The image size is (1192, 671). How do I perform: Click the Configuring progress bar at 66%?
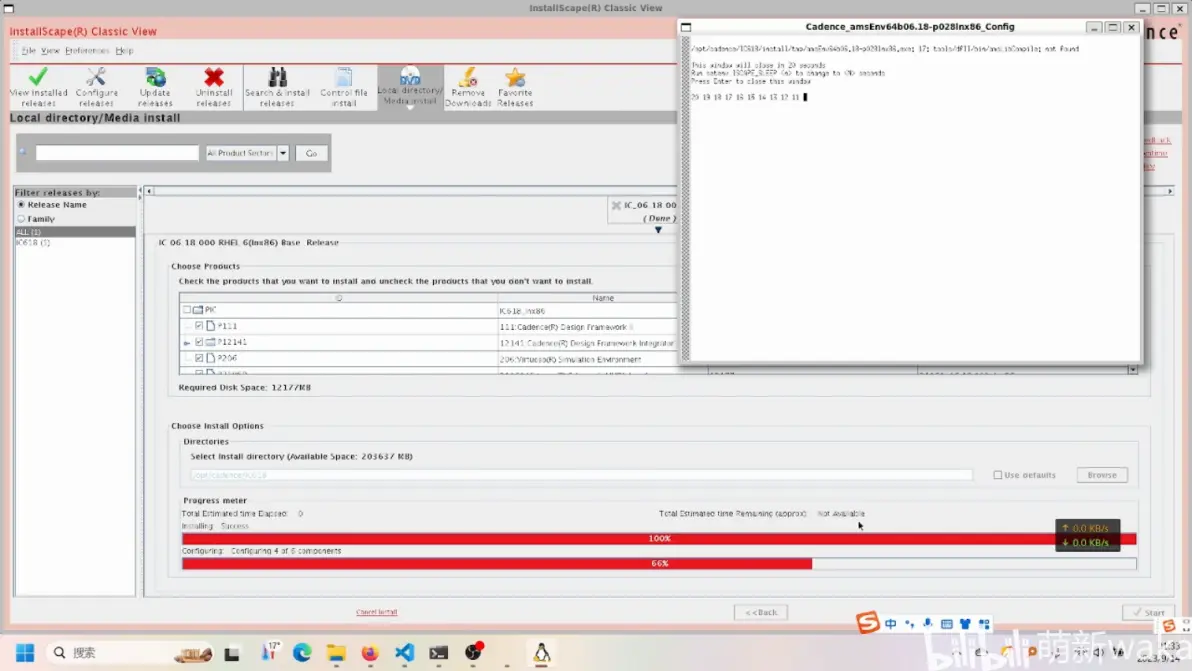point(659,564)
